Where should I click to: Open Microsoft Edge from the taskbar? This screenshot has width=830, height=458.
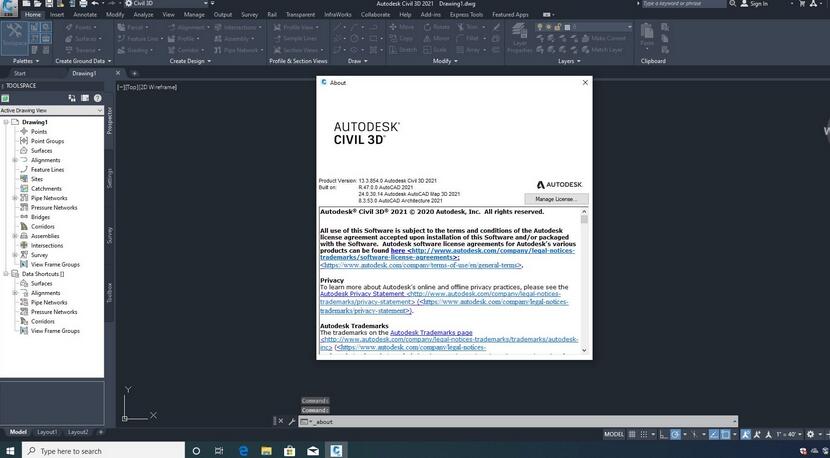[243, 451]
